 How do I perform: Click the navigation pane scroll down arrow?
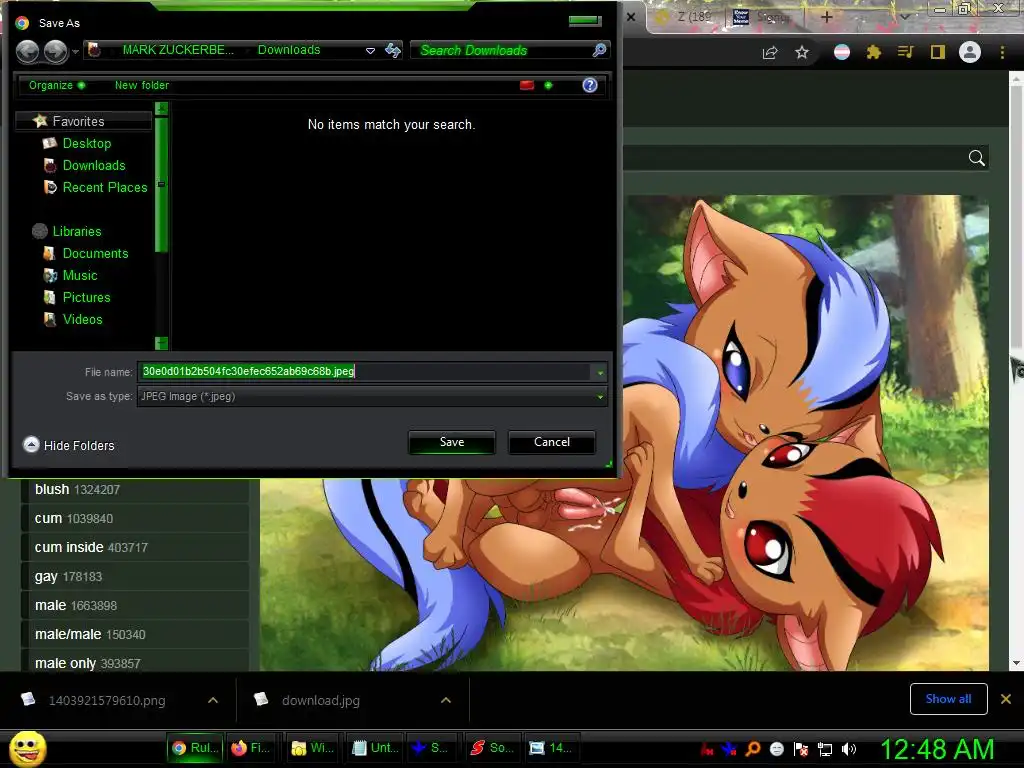coord(161,343)
